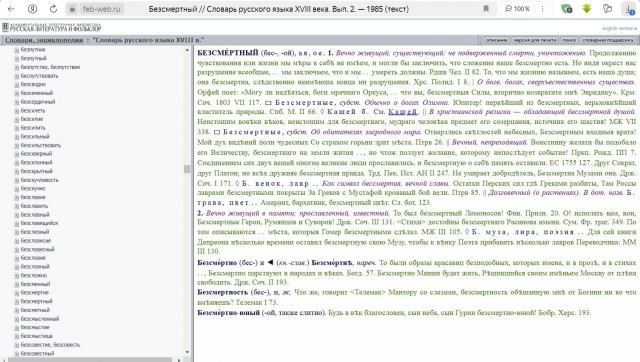Open the Безсметный entry

tap(35, 310)
